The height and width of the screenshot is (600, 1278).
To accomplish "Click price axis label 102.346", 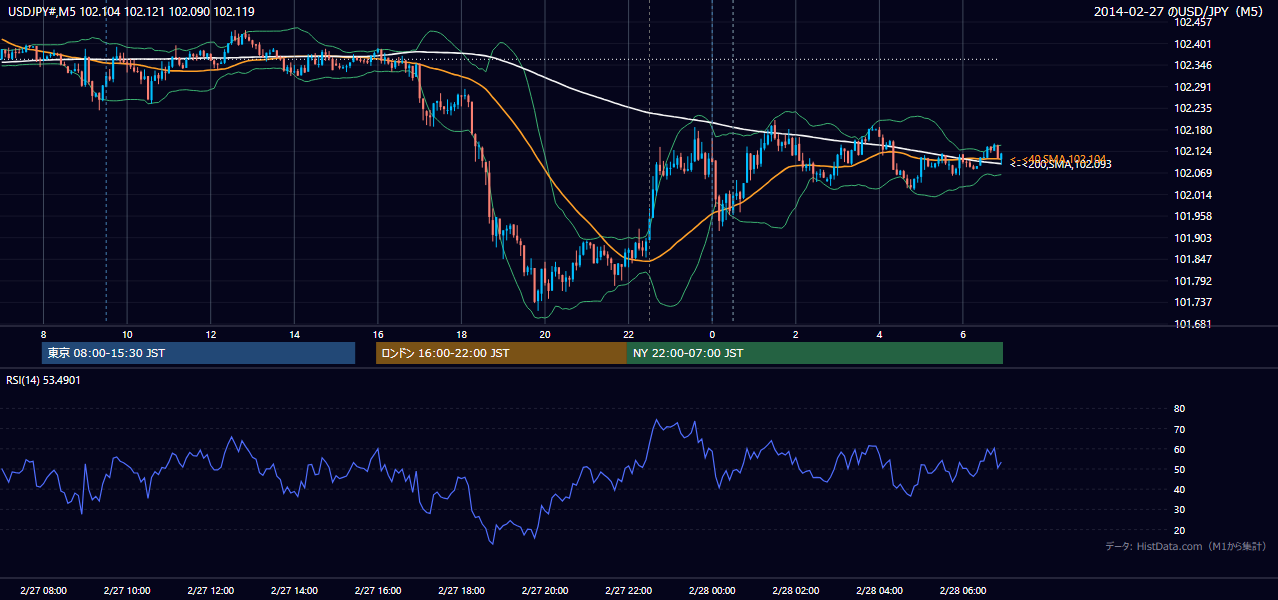I will (1193, 65).
